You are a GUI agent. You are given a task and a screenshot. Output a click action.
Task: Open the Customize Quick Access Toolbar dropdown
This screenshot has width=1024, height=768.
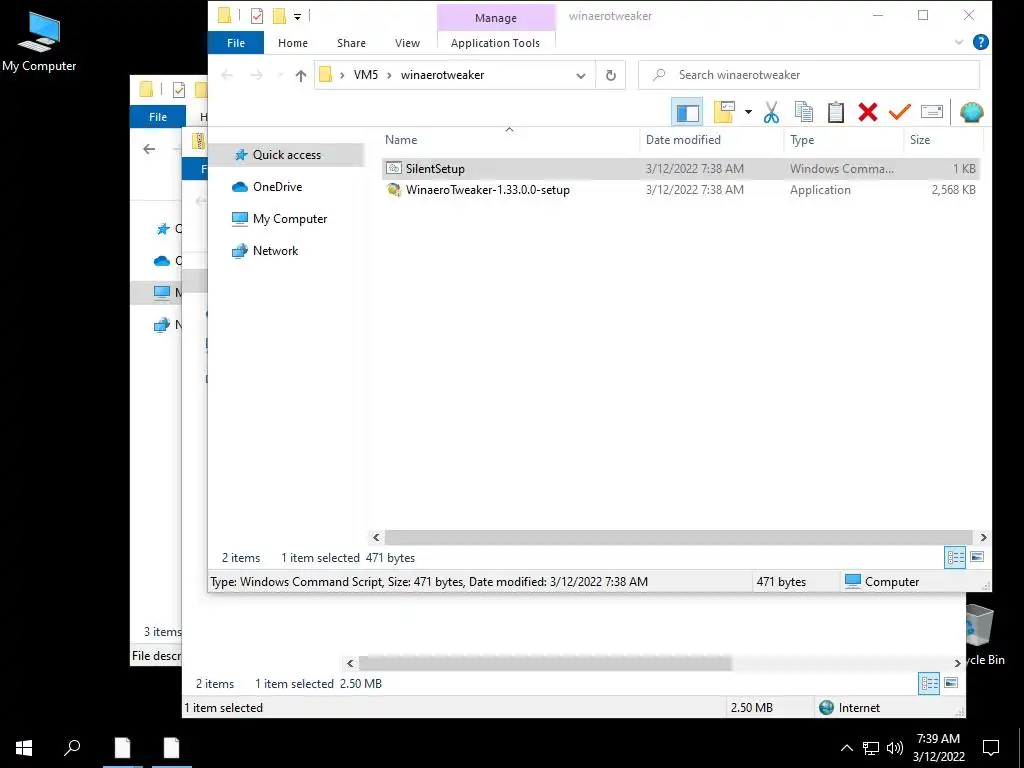pos(297,16)
